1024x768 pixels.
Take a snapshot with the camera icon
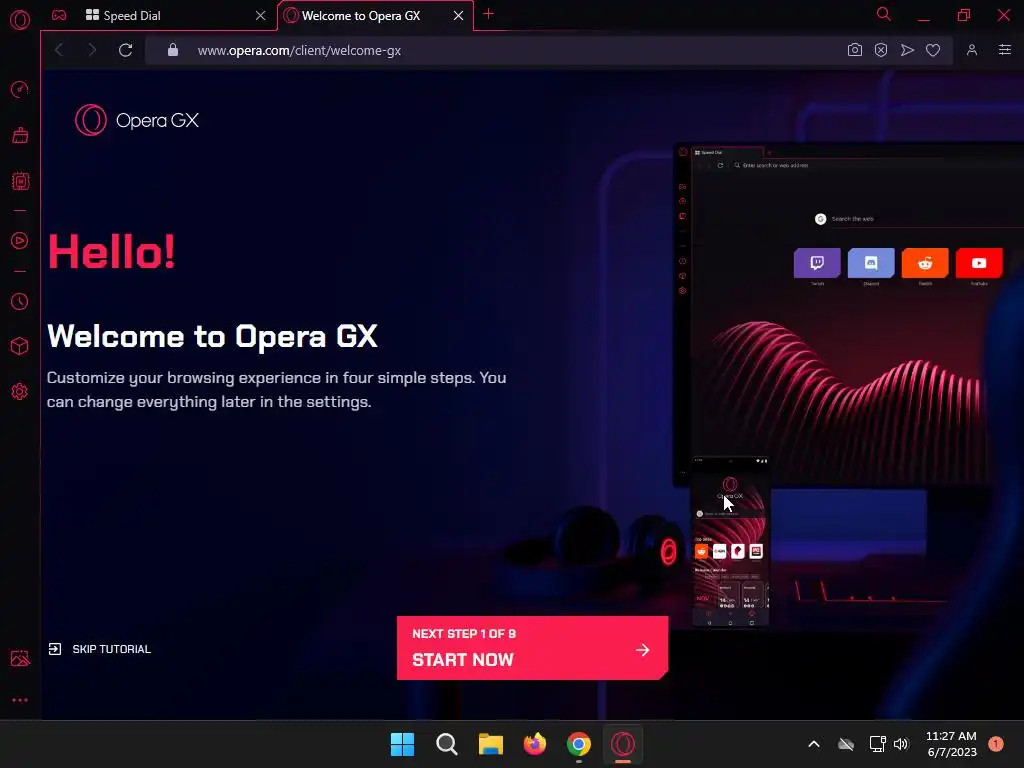[854, 50]
